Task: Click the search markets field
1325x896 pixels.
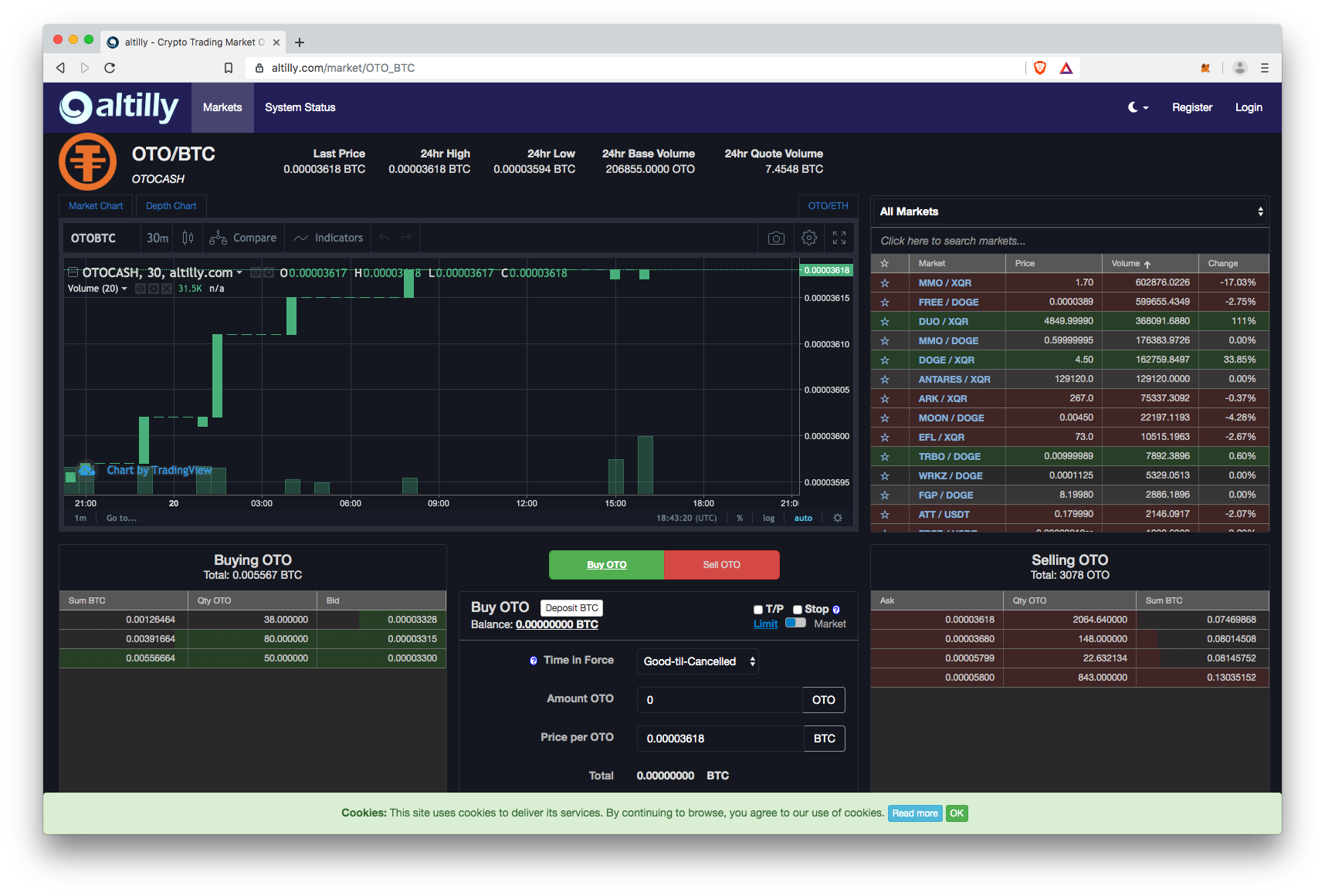Action: coord(1069,241)
